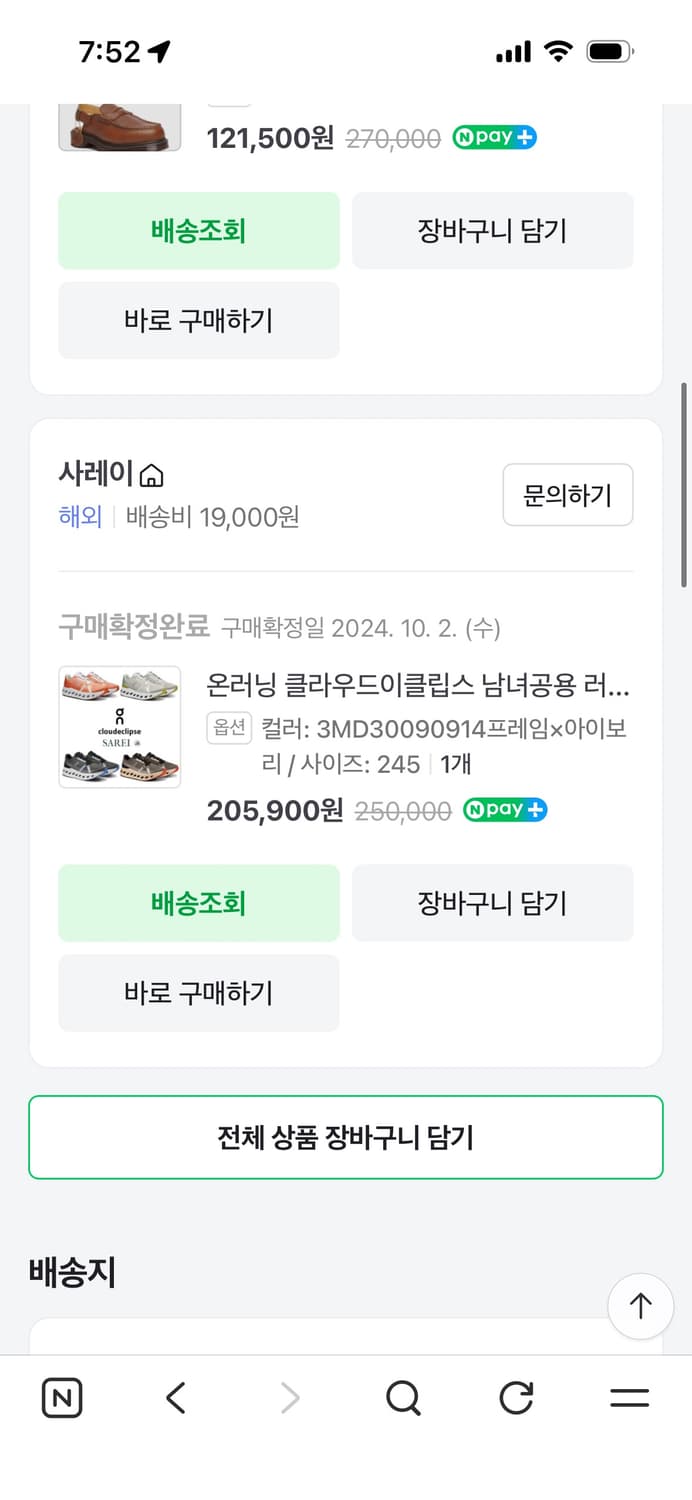Open 문의하기 for the 사레이 store

click(568, 494)
